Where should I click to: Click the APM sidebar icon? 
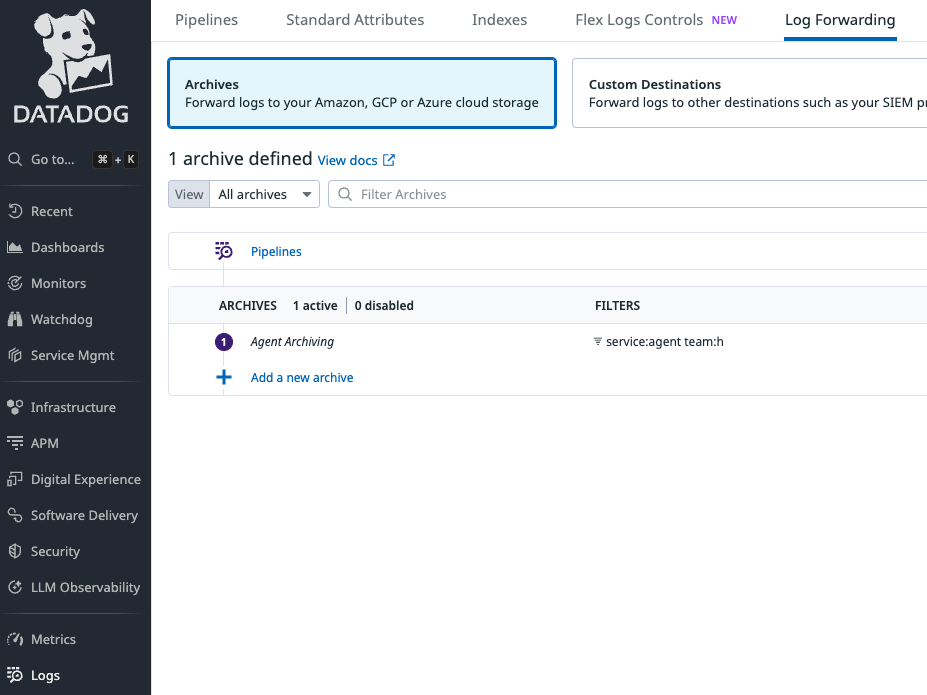[x=15, y=443]
